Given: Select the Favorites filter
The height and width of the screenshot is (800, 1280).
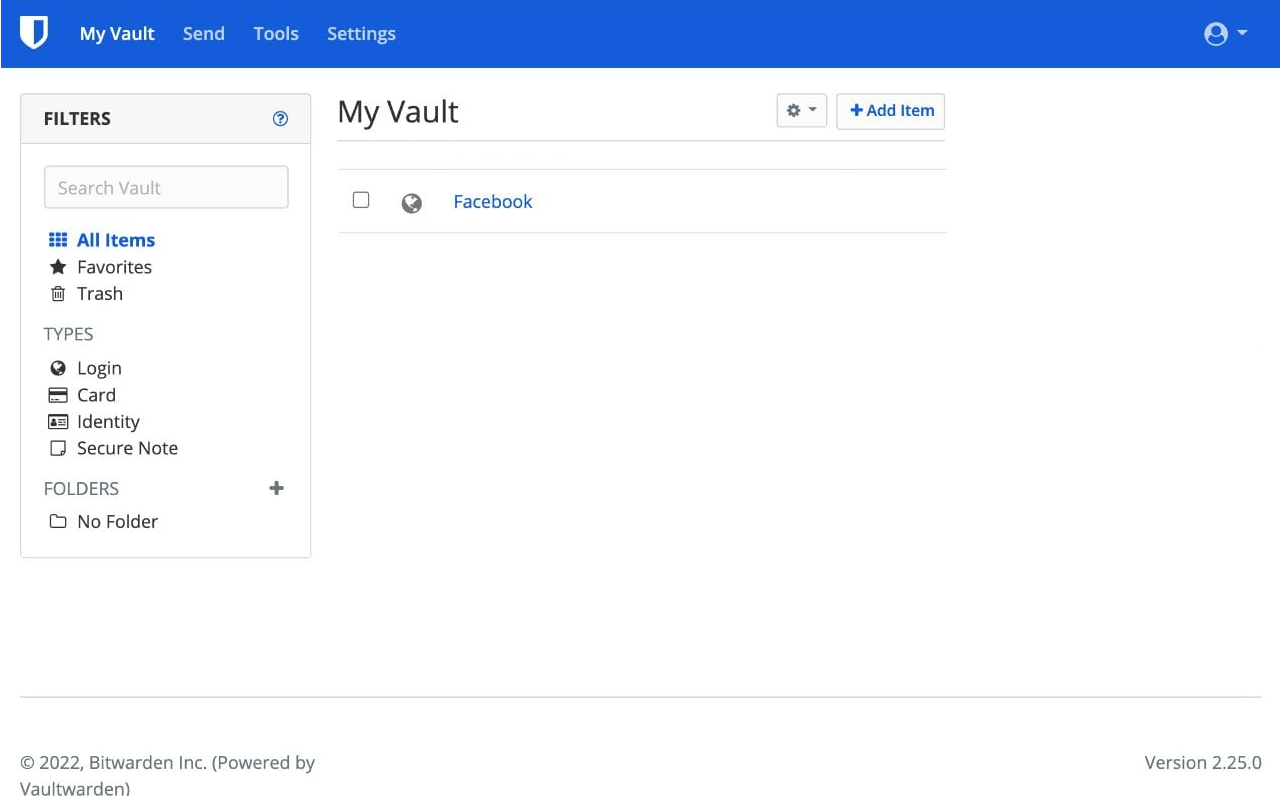Looking at the screenshot, I should coord(114,267).
